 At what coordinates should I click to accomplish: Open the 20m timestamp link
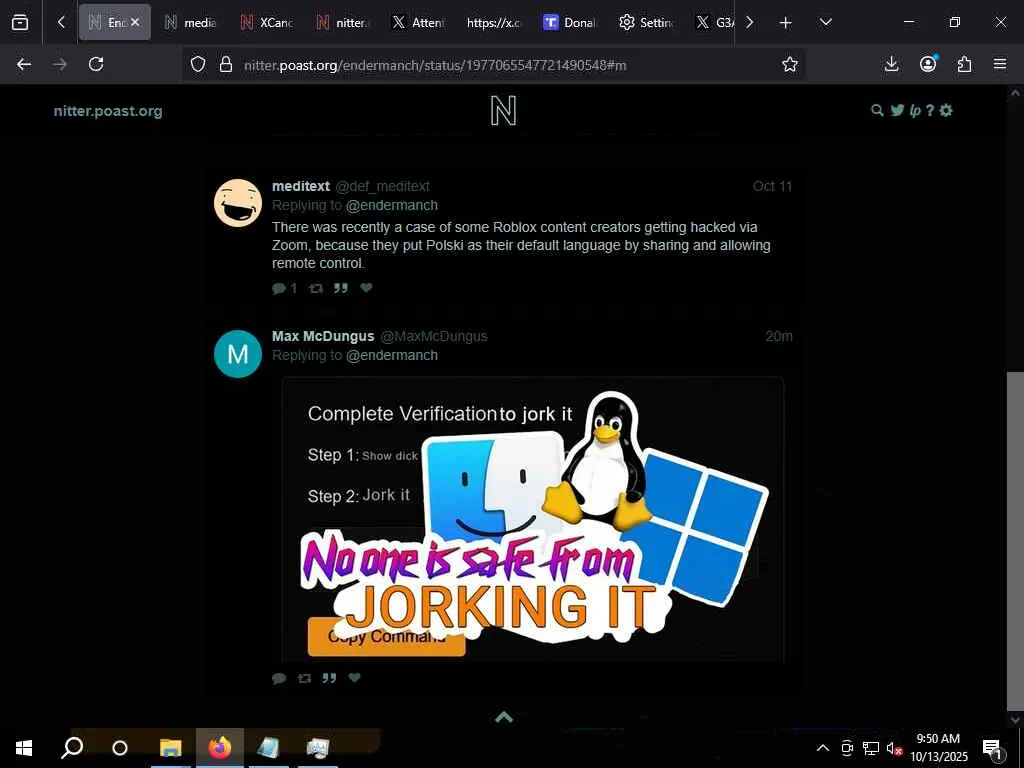point(778,336)
